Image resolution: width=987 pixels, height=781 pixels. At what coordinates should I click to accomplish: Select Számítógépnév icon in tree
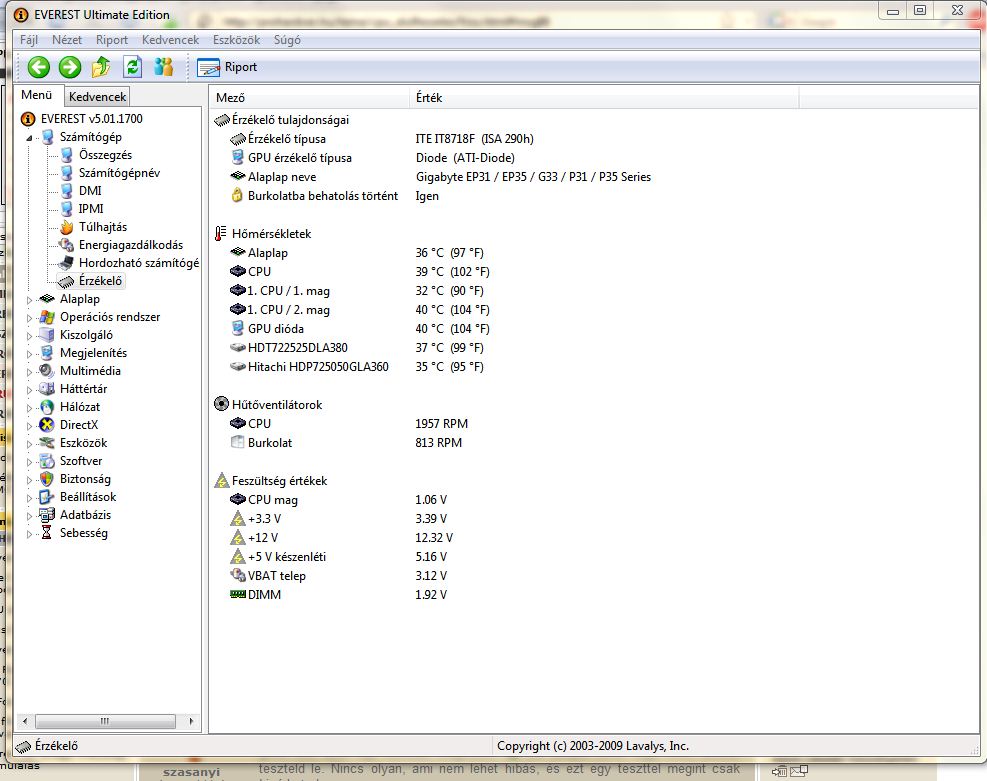point(66,172)
